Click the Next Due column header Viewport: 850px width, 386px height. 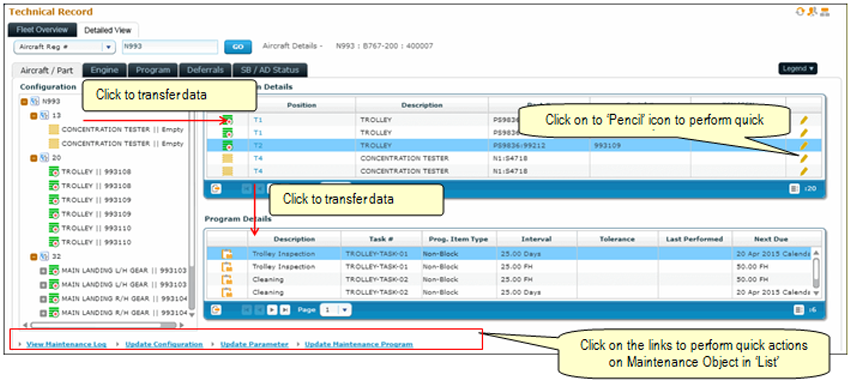point(770,239)
